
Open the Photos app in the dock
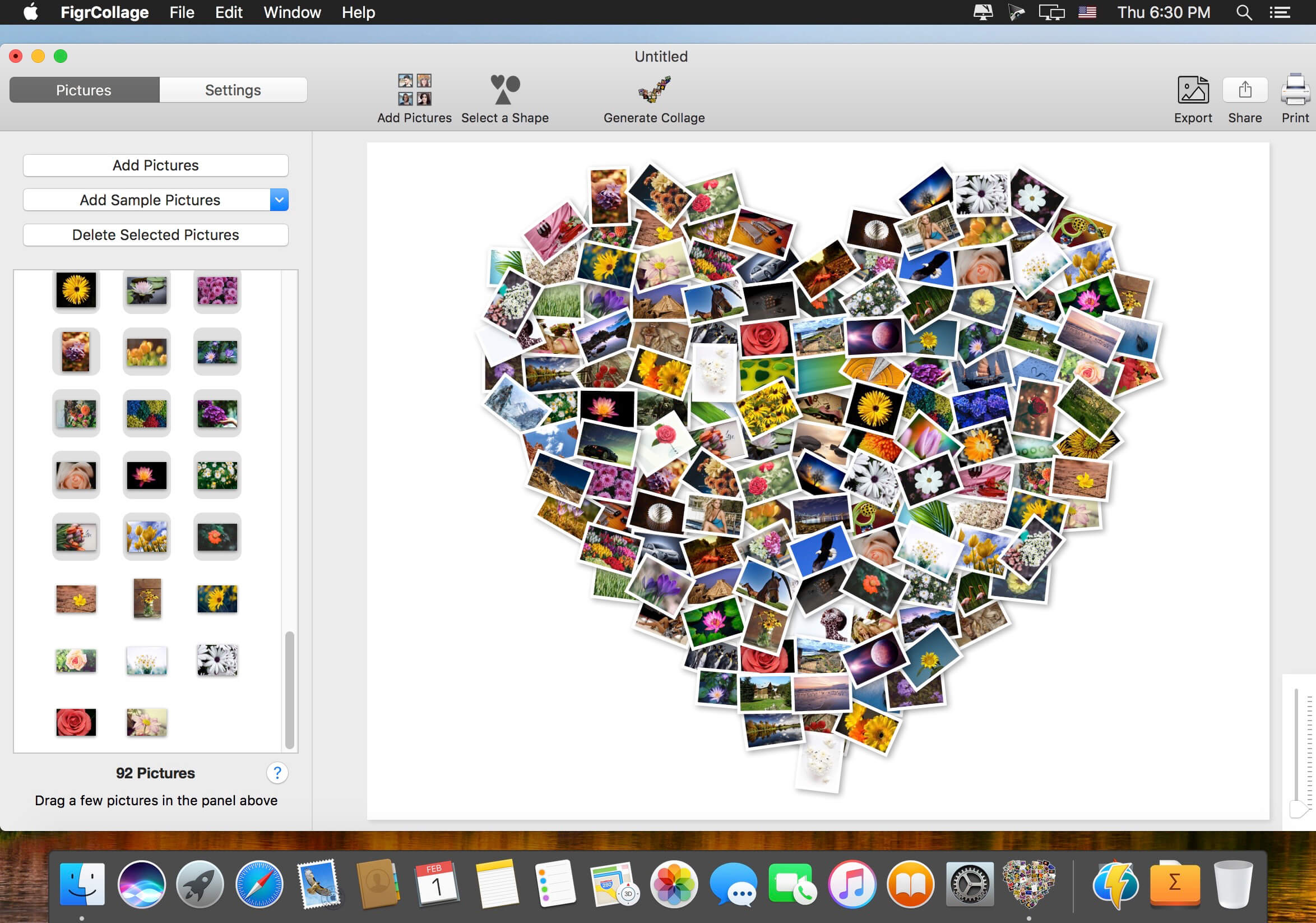(674, 884)
